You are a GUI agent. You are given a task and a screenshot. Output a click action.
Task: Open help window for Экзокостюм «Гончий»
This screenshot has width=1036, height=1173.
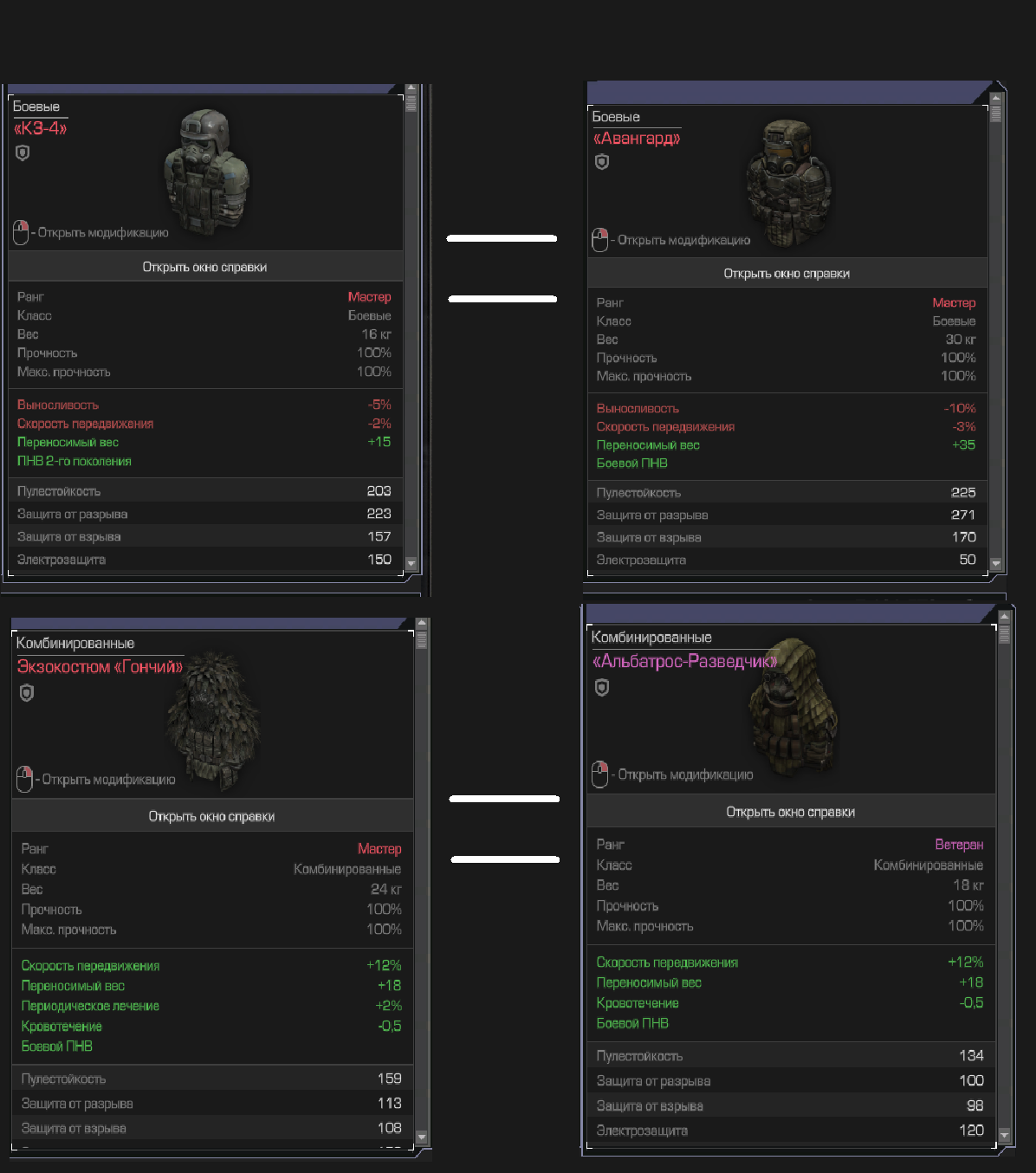pos(212,816)
